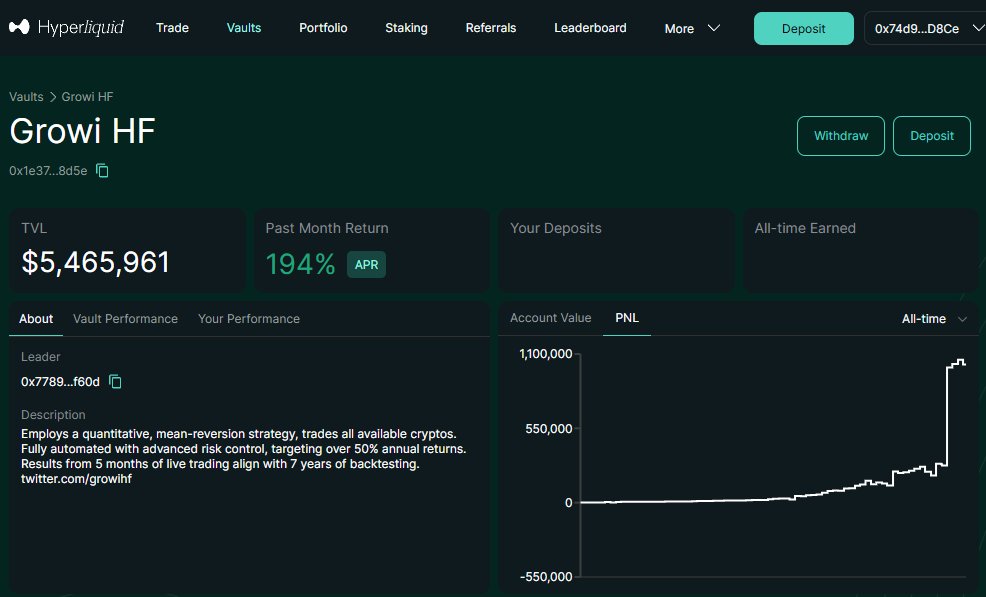Viewport: 986px width, 597px height.
Task: Click the filled Deposit button in header
Action: click(804, 28)
